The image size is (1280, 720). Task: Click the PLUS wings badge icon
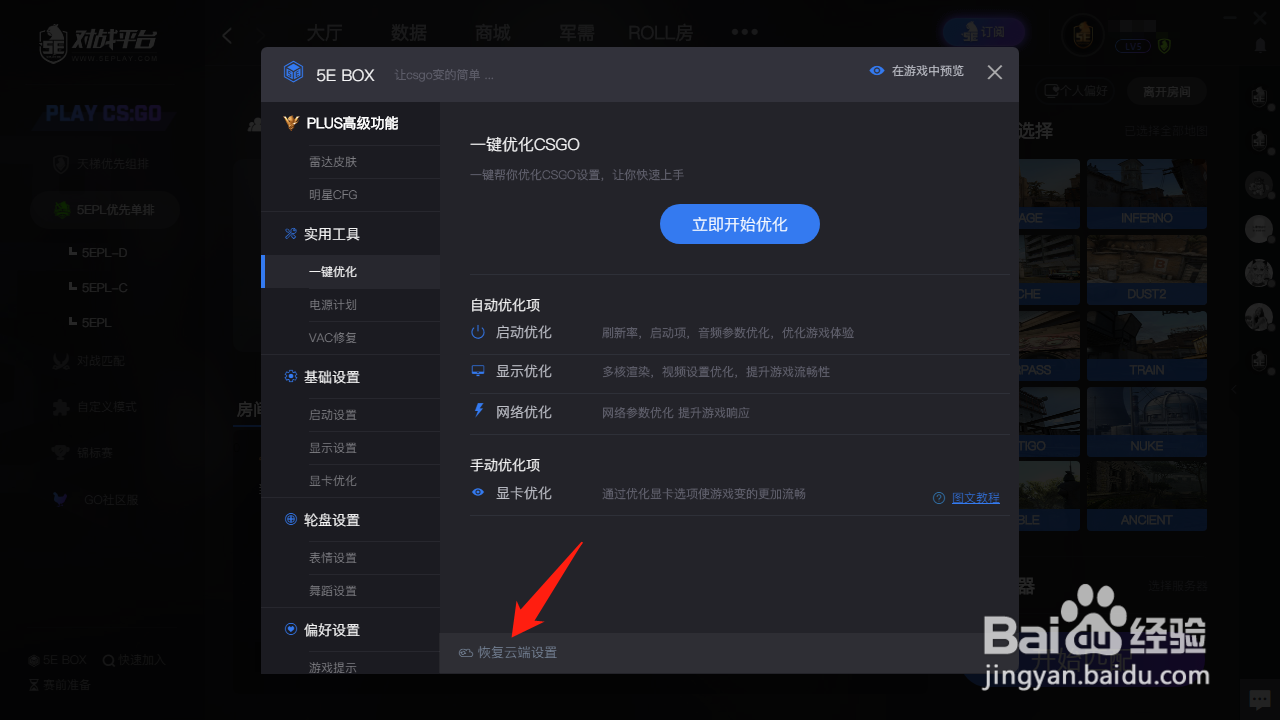(x=291, y=123)
